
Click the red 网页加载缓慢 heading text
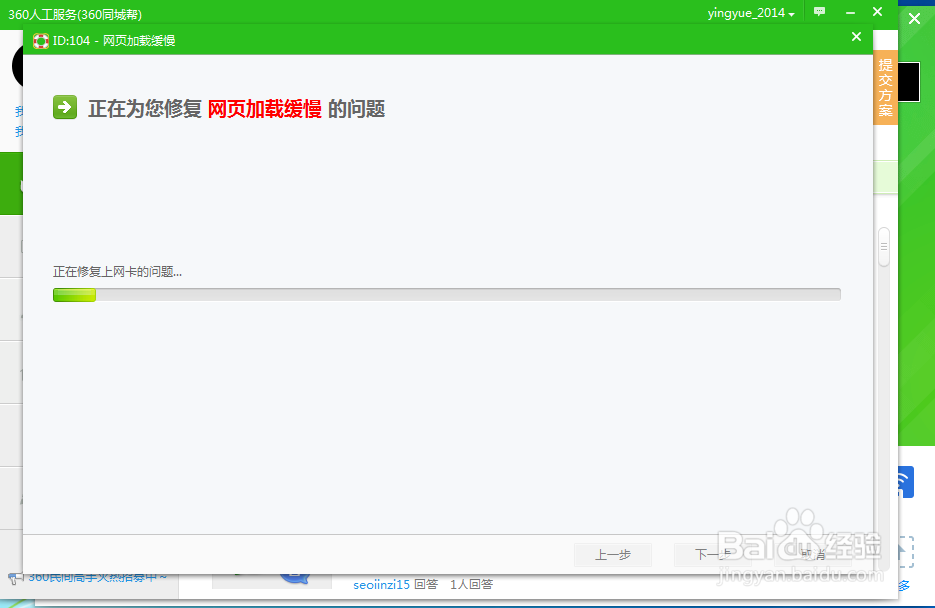[x=264, y=109]
